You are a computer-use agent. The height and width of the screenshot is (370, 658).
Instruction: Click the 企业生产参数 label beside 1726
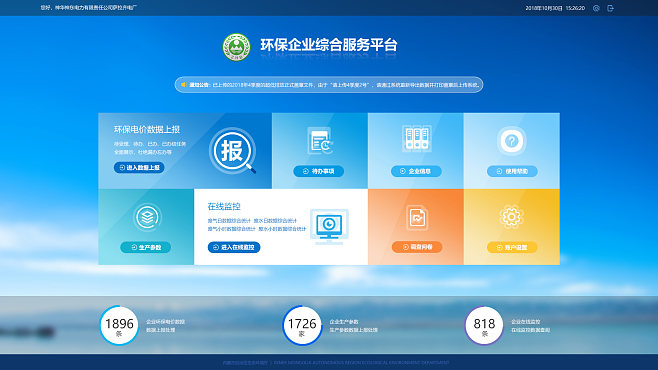pos(344,322)
